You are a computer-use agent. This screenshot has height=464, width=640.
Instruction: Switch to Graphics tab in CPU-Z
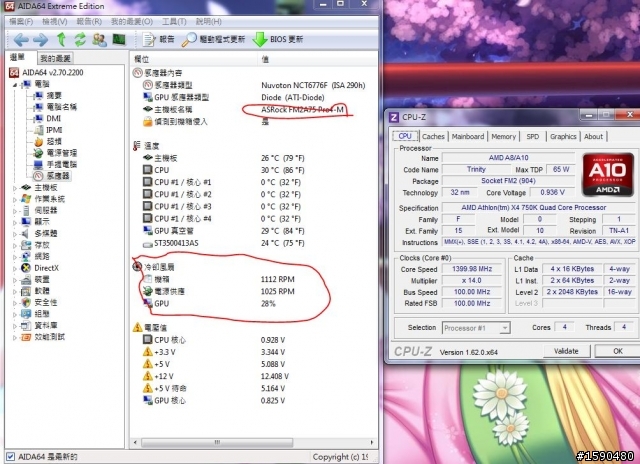coord(563,137)
